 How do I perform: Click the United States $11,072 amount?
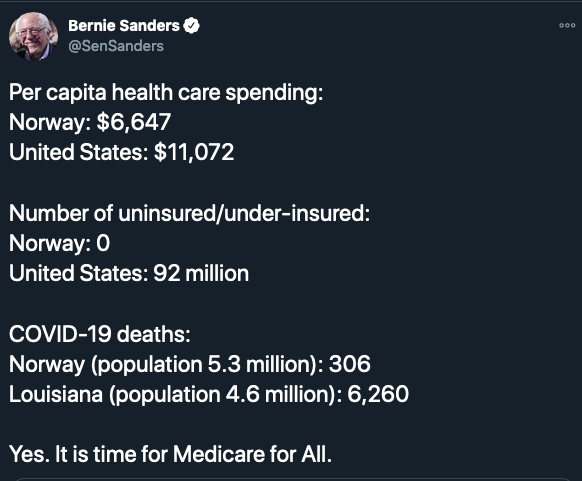(194, 152)
